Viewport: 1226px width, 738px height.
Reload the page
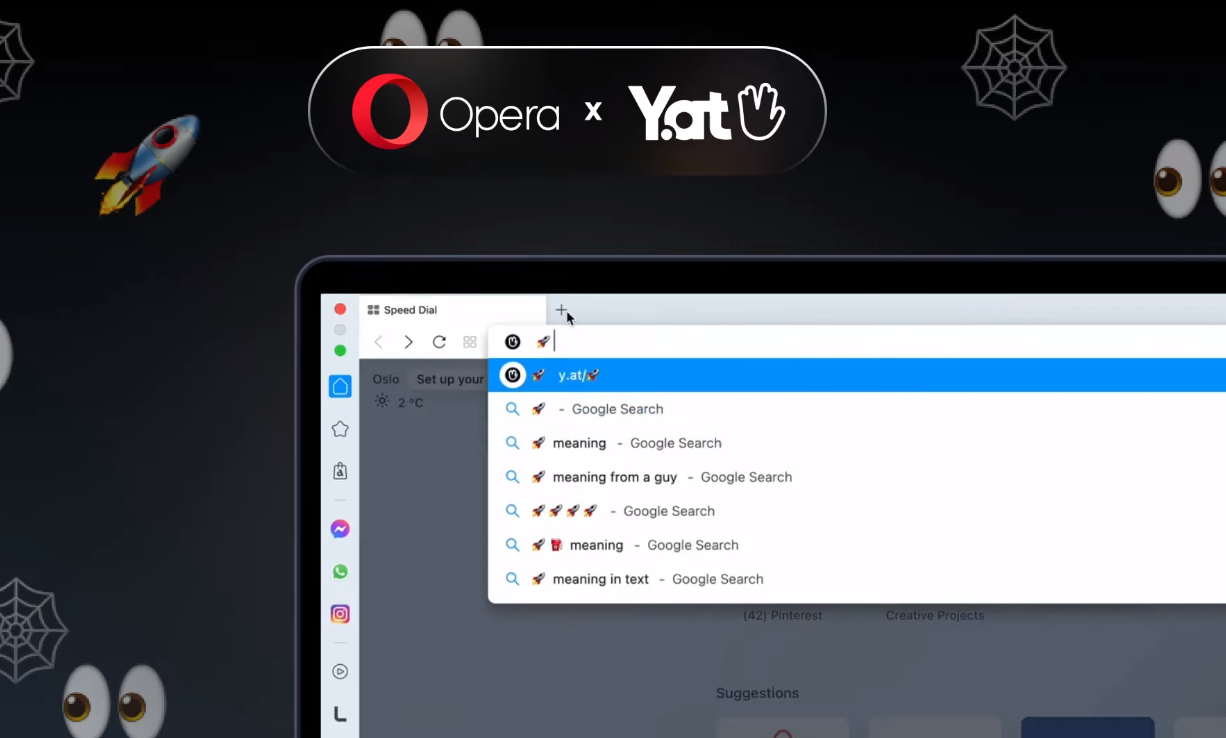439,342
